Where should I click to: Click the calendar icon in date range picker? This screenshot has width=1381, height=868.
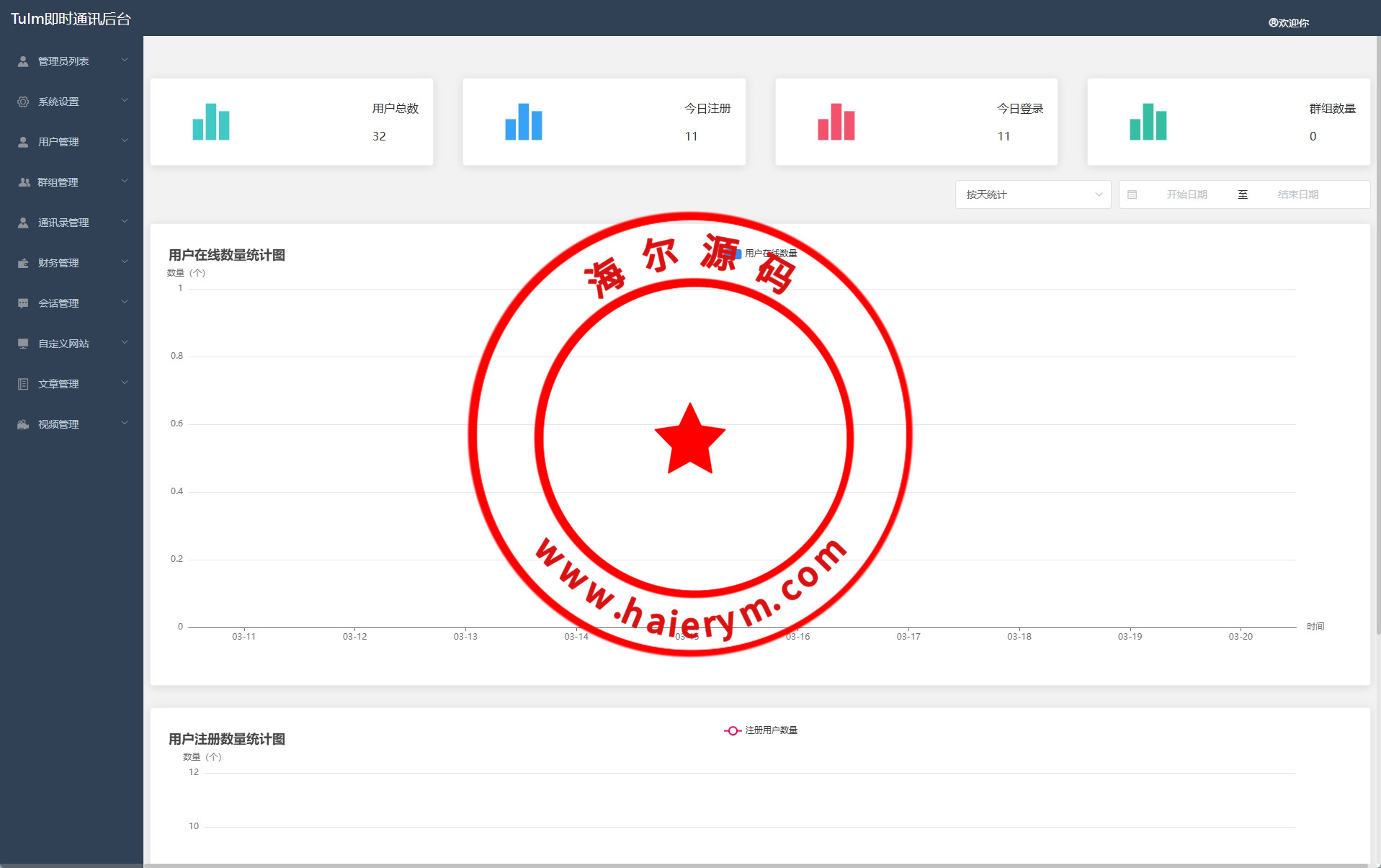1132,194
